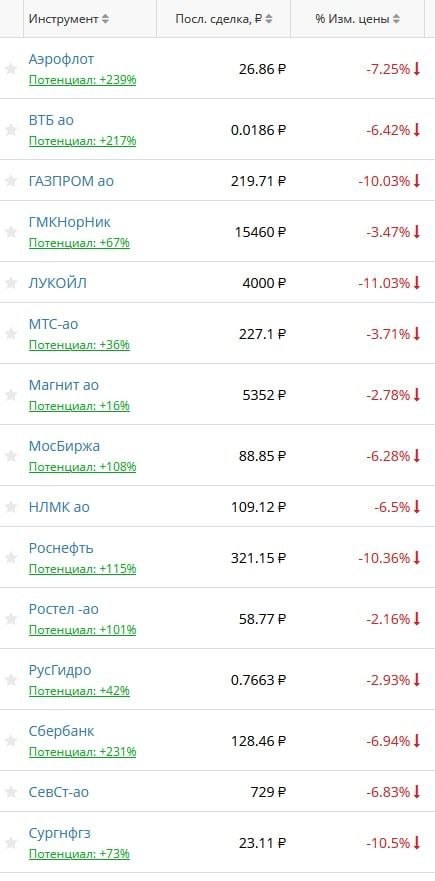Sort by Инструмент column
The width and height of the screenshot is (435, 881).
click(x=69, y=19)
